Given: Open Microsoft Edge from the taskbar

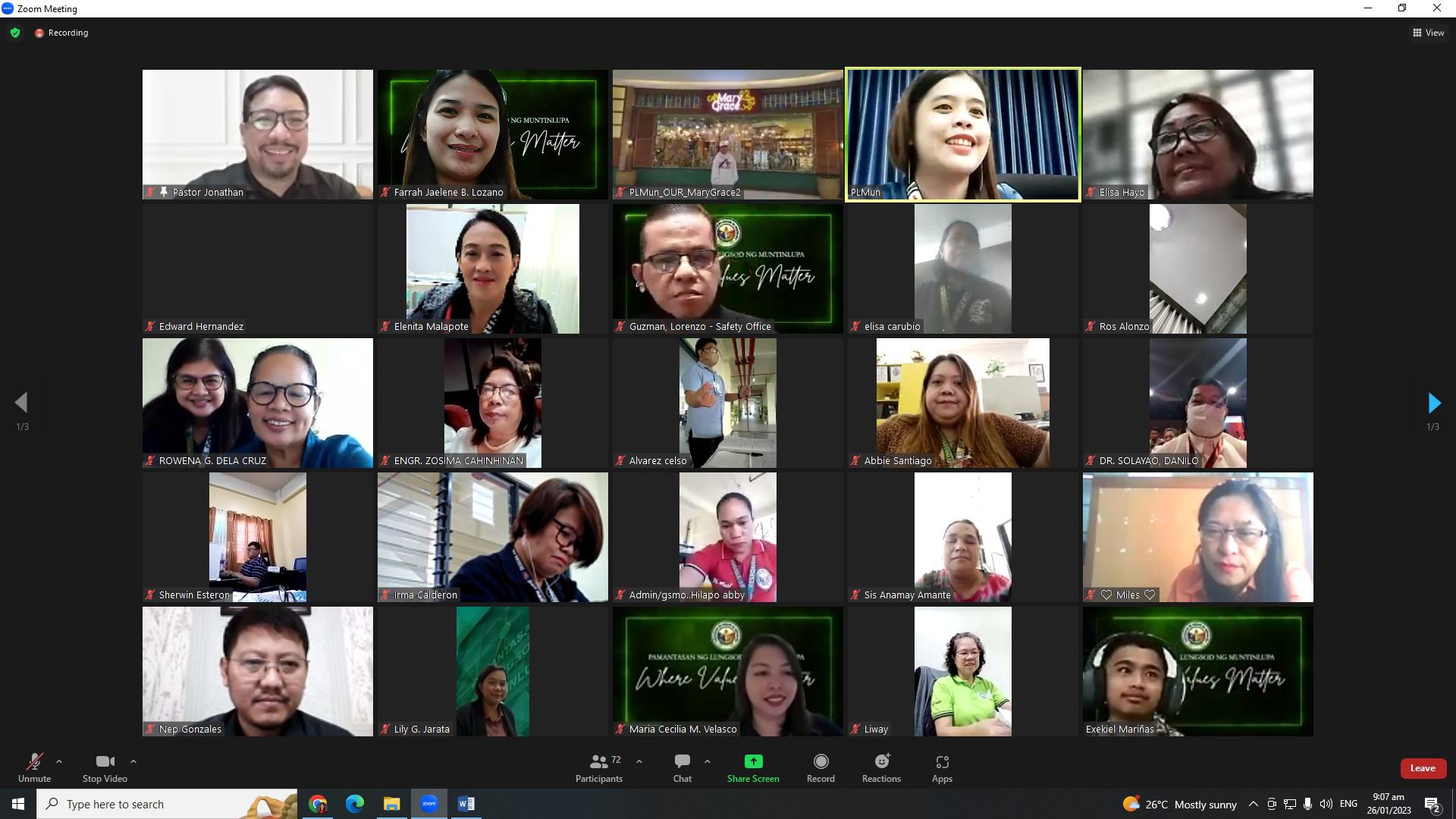Looking at the screenshot, I should pos(354,804).
